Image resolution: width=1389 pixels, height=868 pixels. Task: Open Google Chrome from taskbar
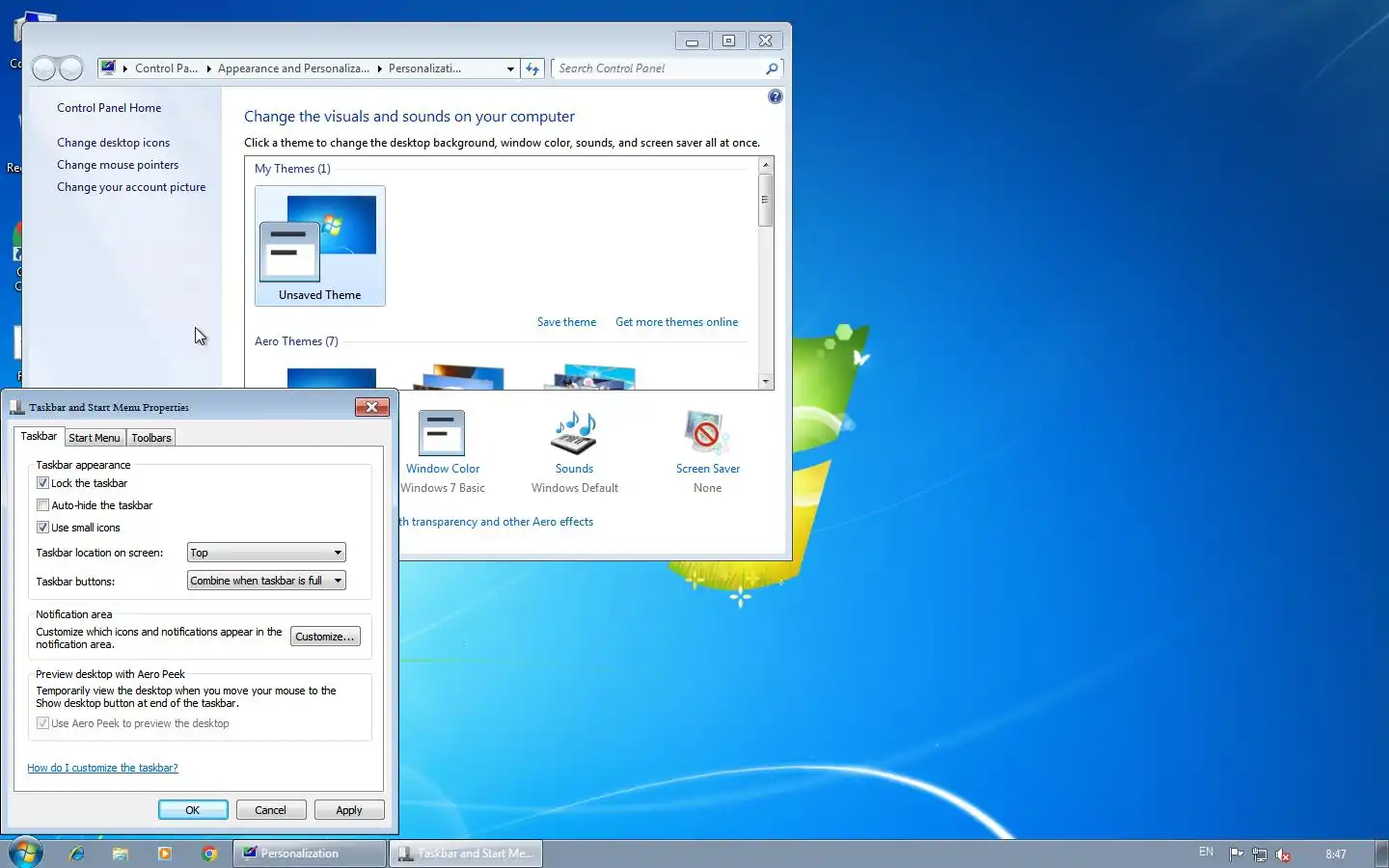pyautogui.click(x=209, y=854)
